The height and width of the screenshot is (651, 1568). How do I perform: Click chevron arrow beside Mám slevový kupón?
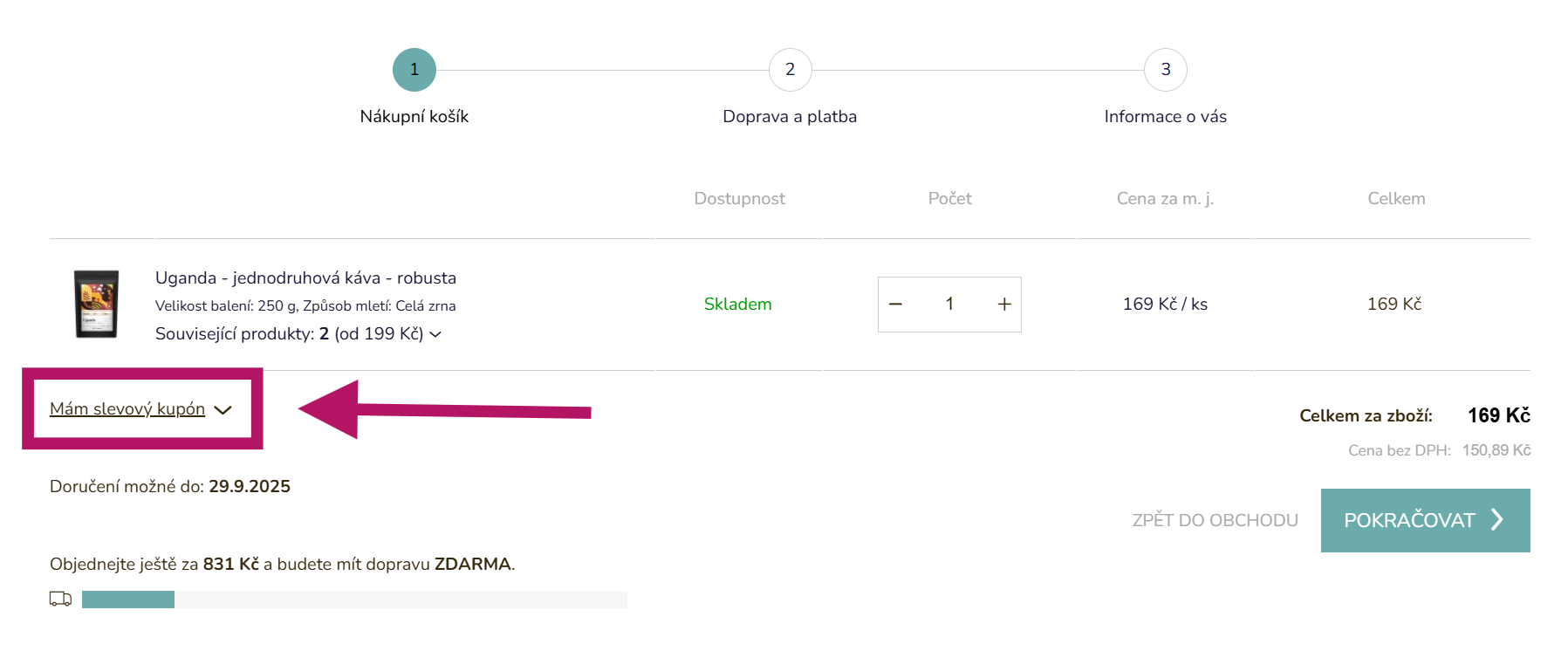223,410
